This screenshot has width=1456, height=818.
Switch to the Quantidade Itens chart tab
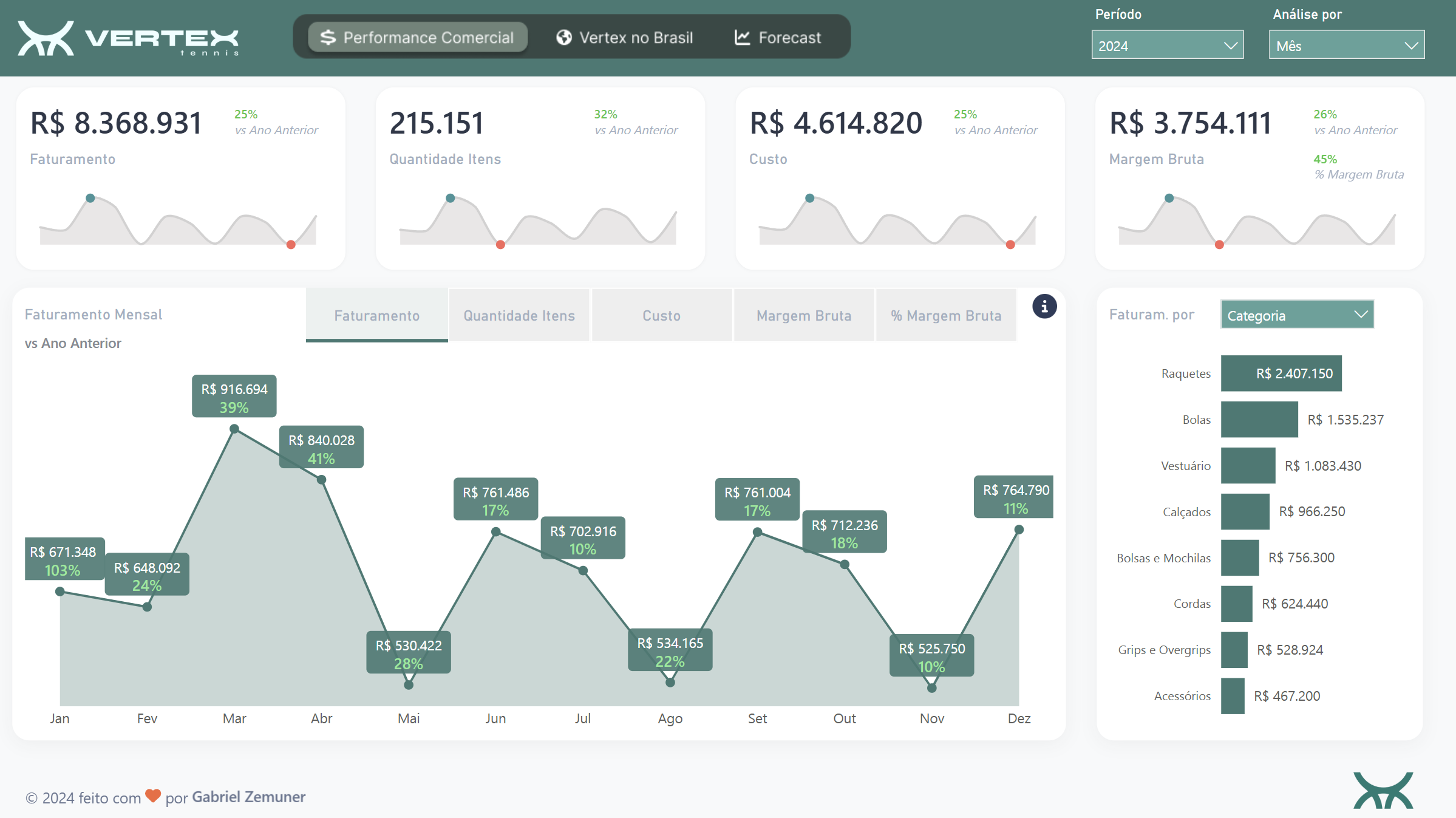[x=519, y=316]
